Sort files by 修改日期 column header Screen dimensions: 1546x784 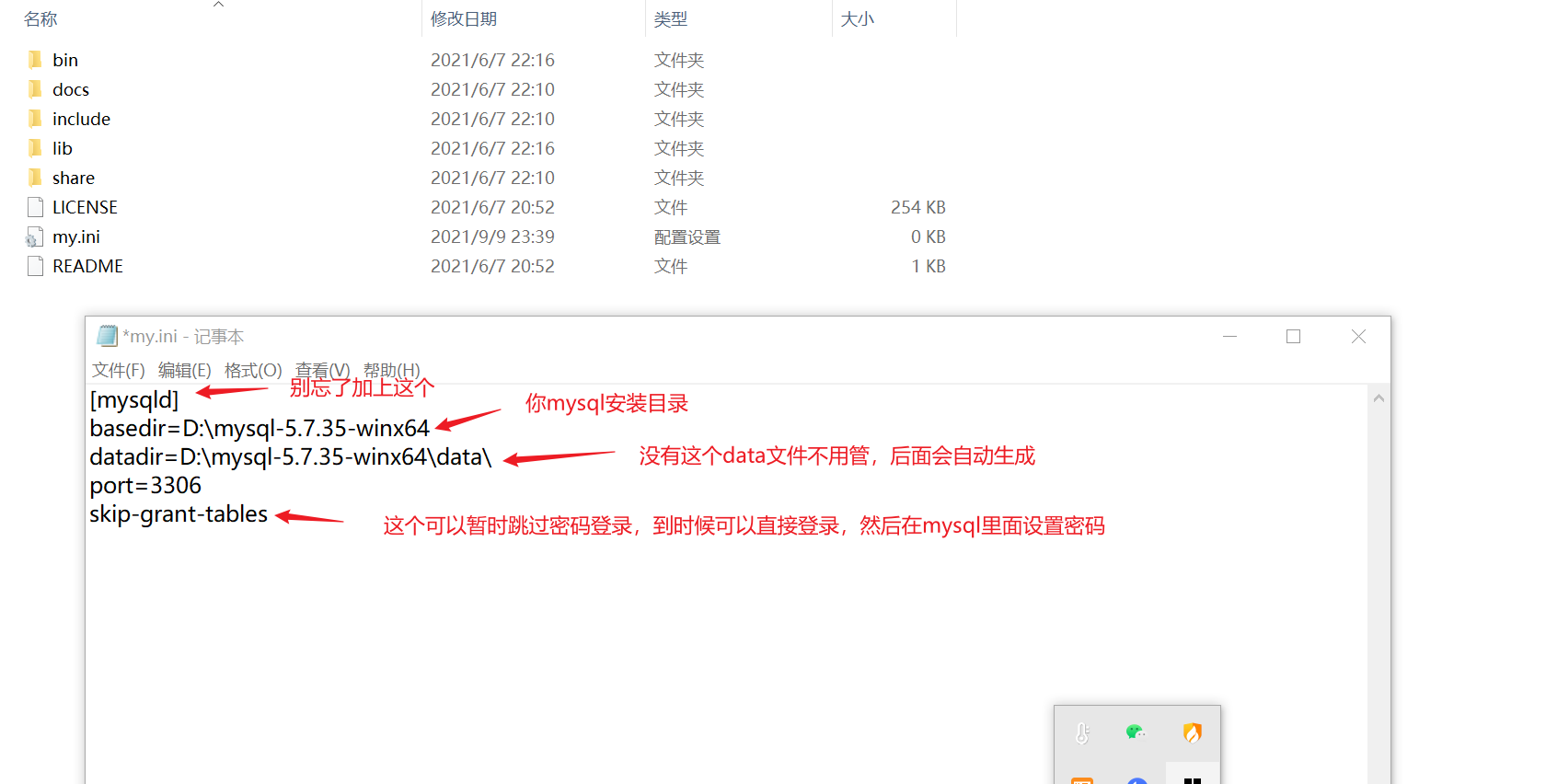pos(464,18)
